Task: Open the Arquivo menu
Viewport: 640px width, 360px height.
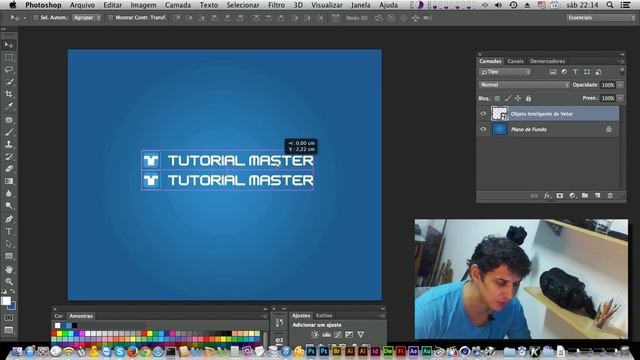Action: point(82,5)
